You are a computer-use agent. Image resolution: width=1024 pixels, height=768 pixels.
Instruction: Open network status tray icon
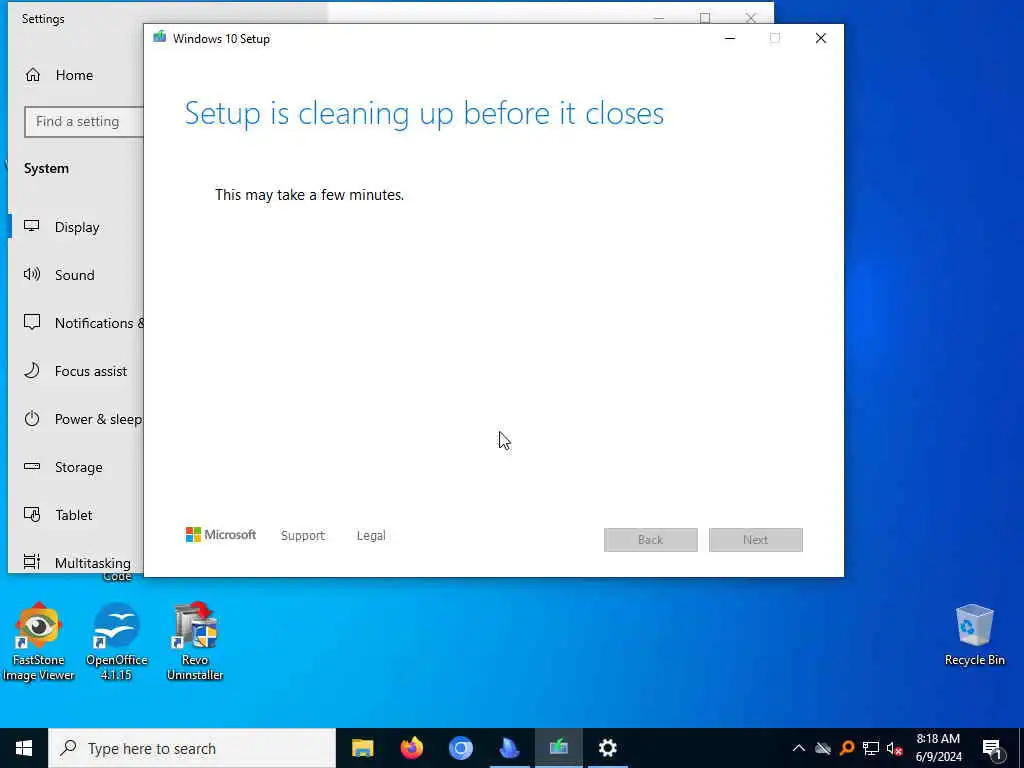(x=871, y=748)
